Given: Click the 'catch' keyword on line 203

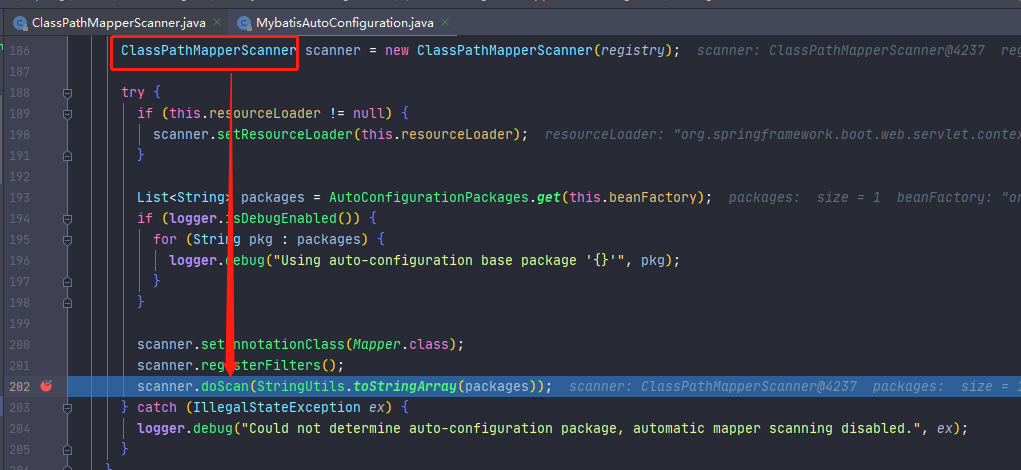Looking at the screenshot, I should coord(157,408).
